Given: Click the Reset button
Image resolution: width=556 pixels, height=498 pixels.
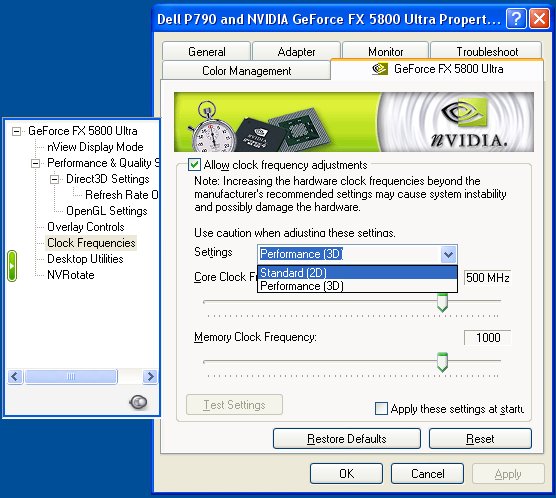Looking at the screenshot, I should (x=480, y=439).
